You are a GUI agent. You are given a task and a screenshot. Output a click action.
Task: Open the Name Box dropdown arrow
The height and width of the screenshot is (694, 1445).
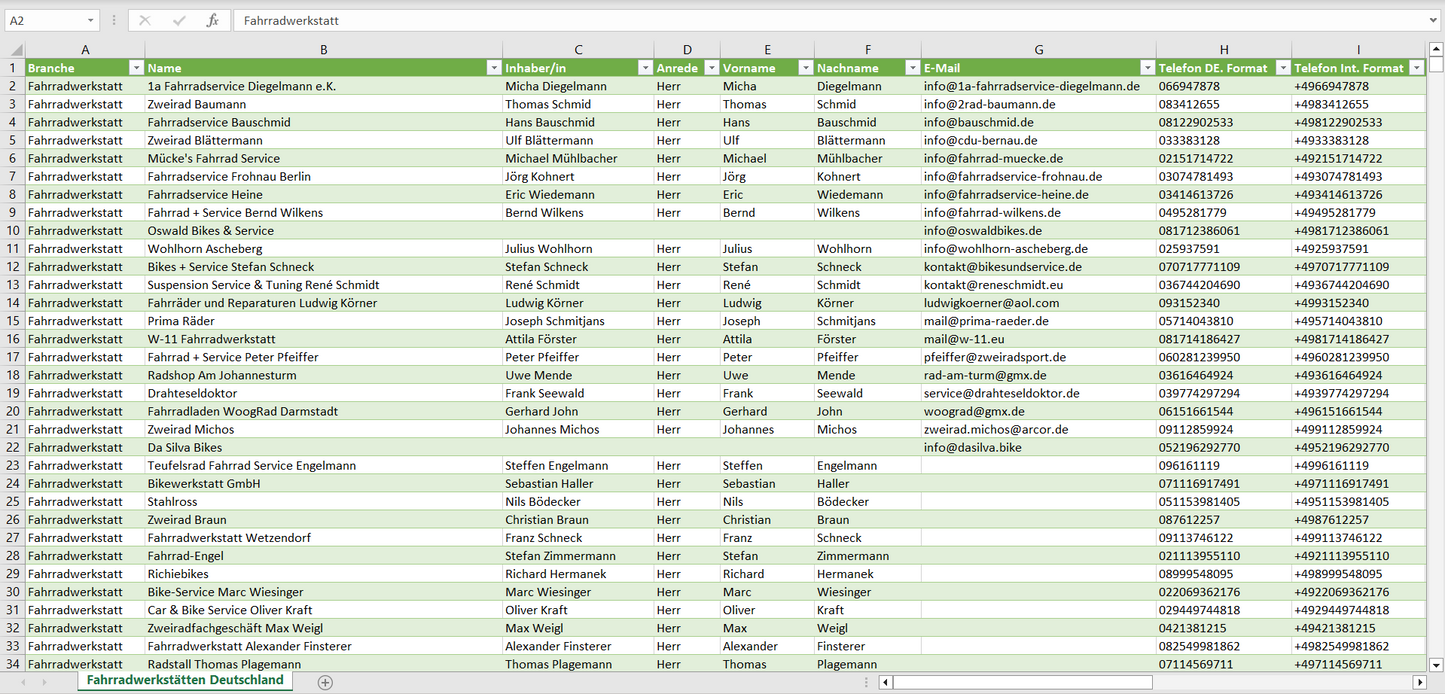(91, 20)
